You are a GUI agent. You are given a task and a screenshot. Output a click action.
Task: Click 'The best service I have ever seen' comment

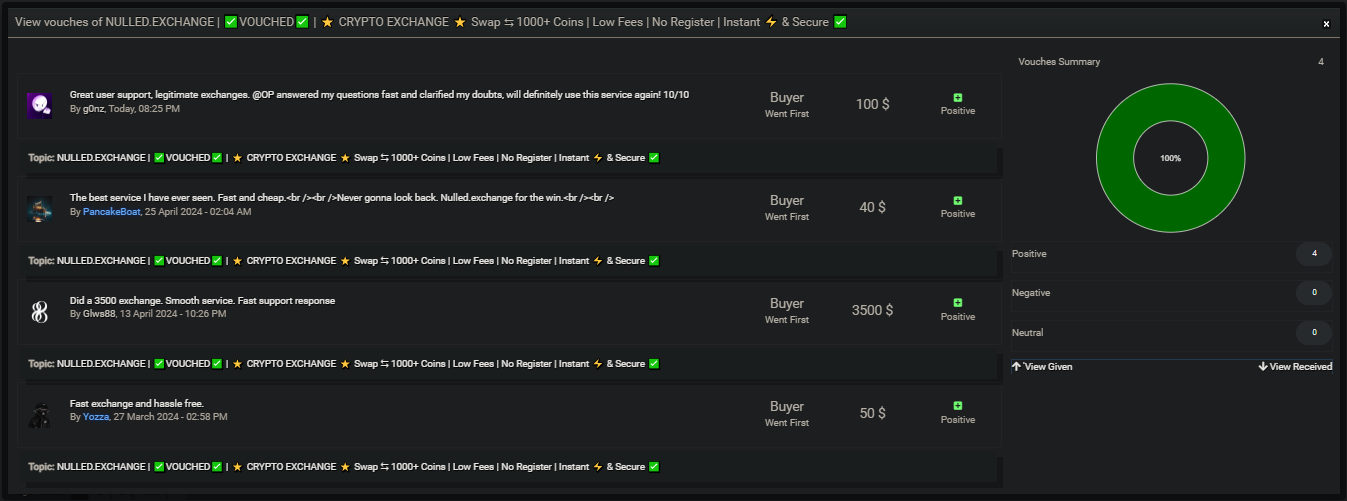pos(342,198)
